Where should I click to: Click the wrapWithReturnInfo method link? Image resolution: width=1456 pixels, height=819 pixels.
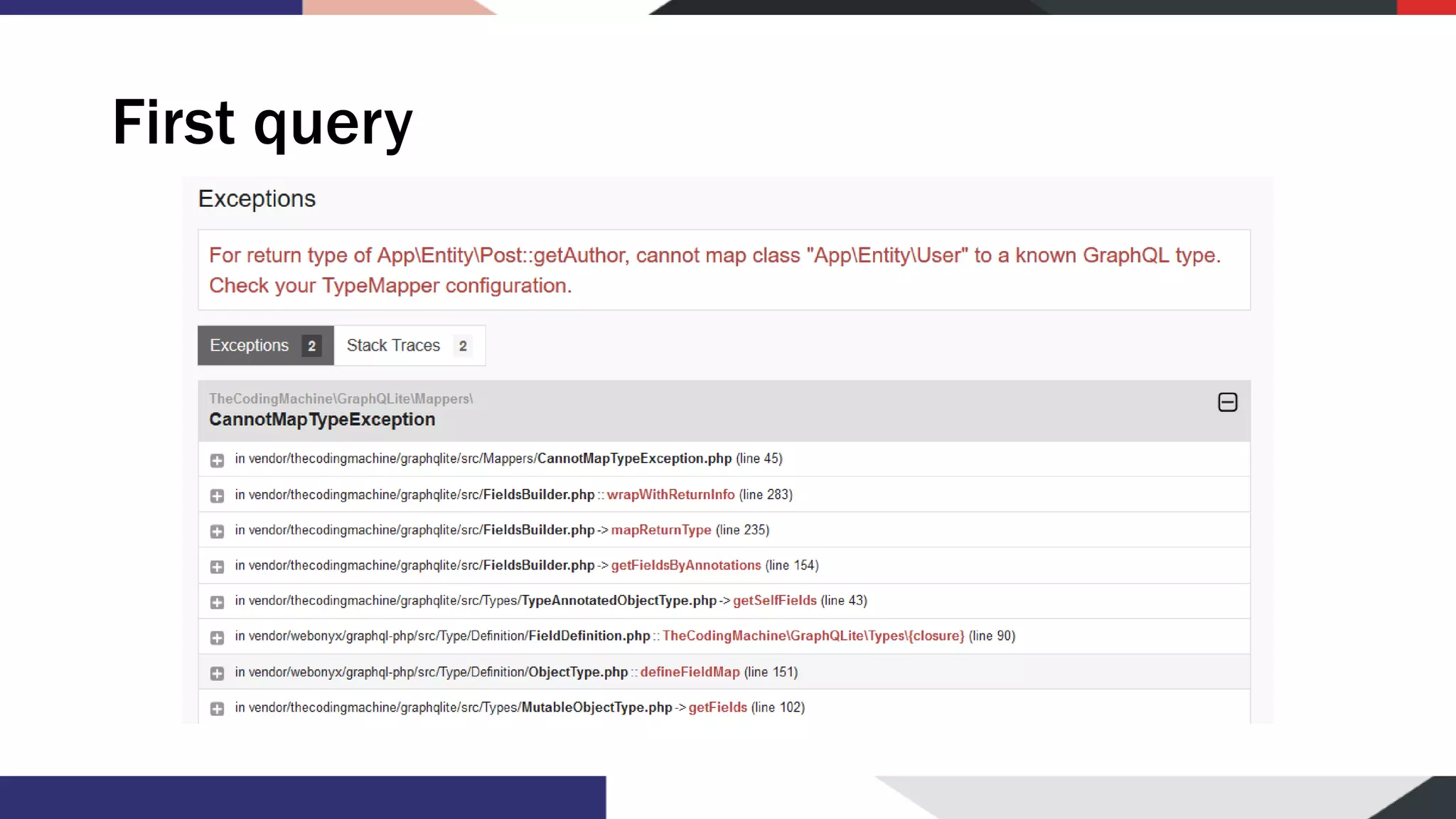(670, 495)
